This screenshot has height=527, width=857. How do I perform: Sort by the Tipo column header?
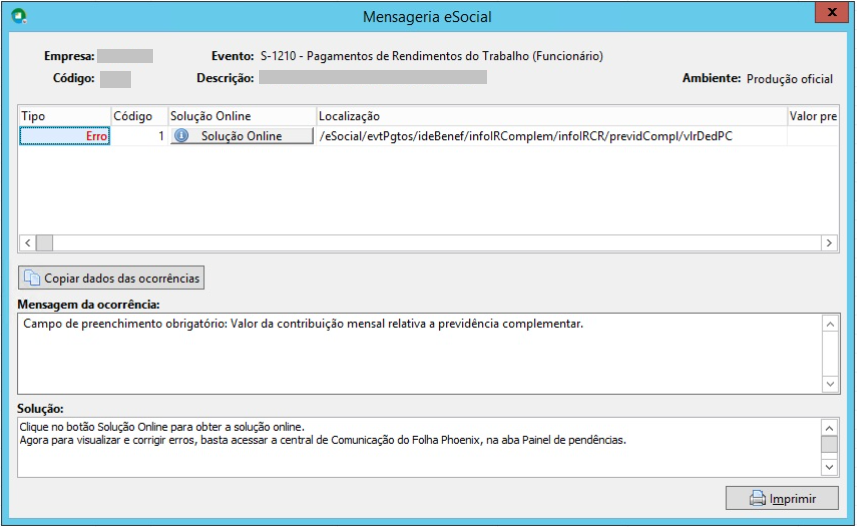tap(64, 116)
